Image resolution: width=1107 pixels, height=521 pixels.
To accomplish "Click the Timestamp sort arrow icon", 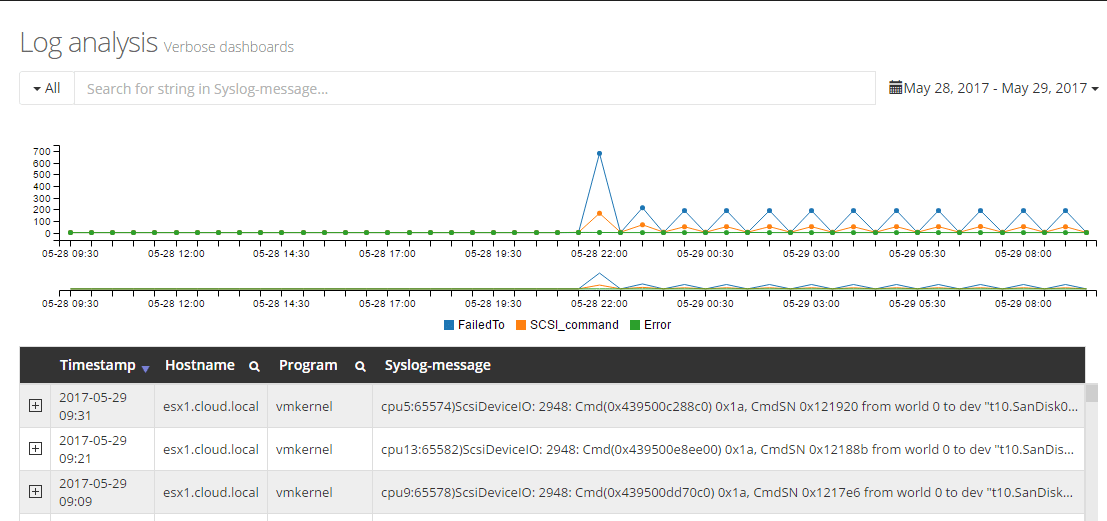I will [145, 368].
